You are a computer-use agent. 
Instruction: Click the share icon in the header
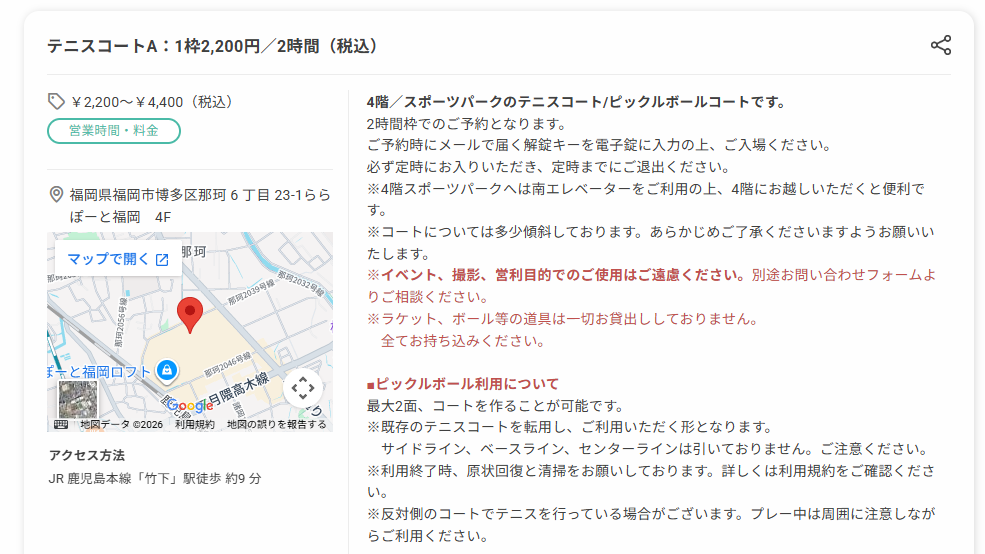point(940,45)
